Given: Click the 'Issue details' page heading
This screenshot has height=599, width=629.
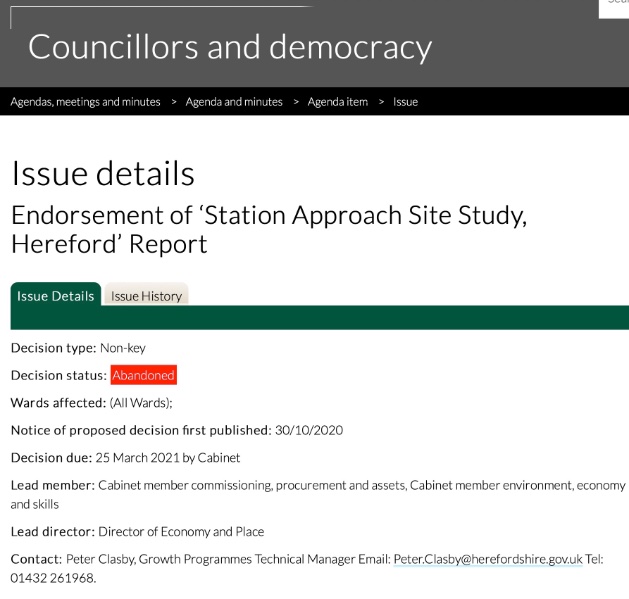Looking at the screenshot, I should point(102,173).
